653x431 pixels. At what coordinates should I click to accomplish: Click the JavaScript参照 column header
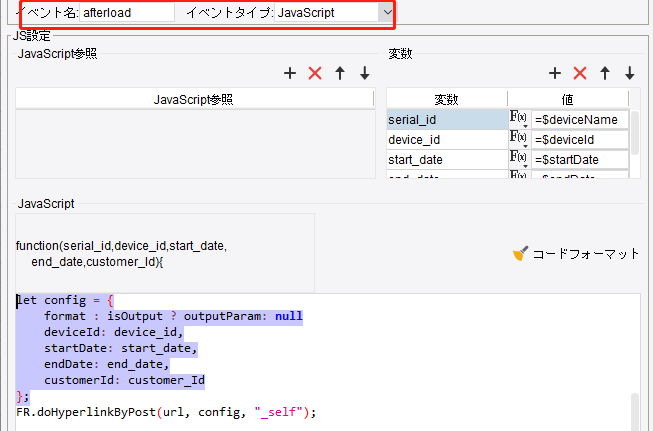tap(194, 100)
